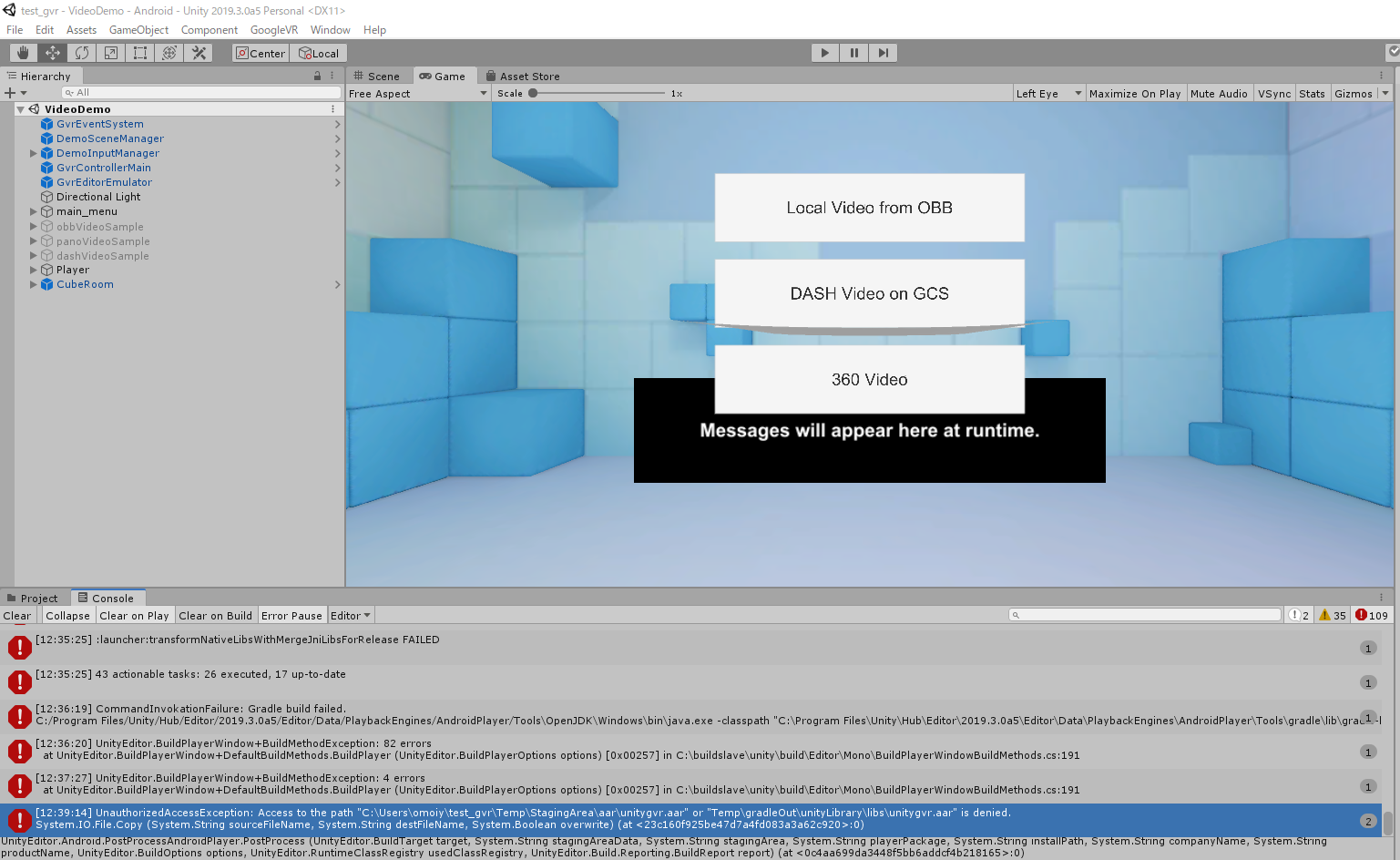Expand obbVideoSample object

click(34, 226)
